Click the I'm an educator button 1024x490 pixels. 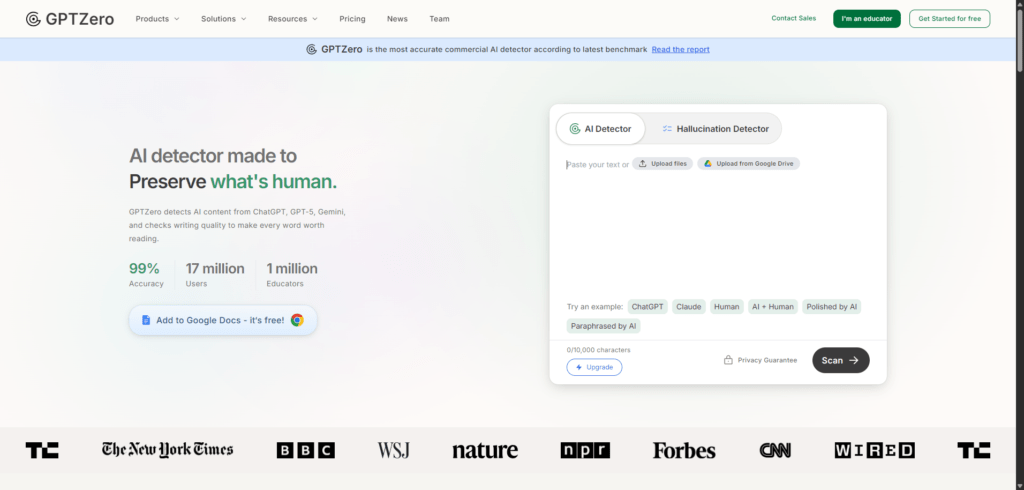[x=867, y=19]
